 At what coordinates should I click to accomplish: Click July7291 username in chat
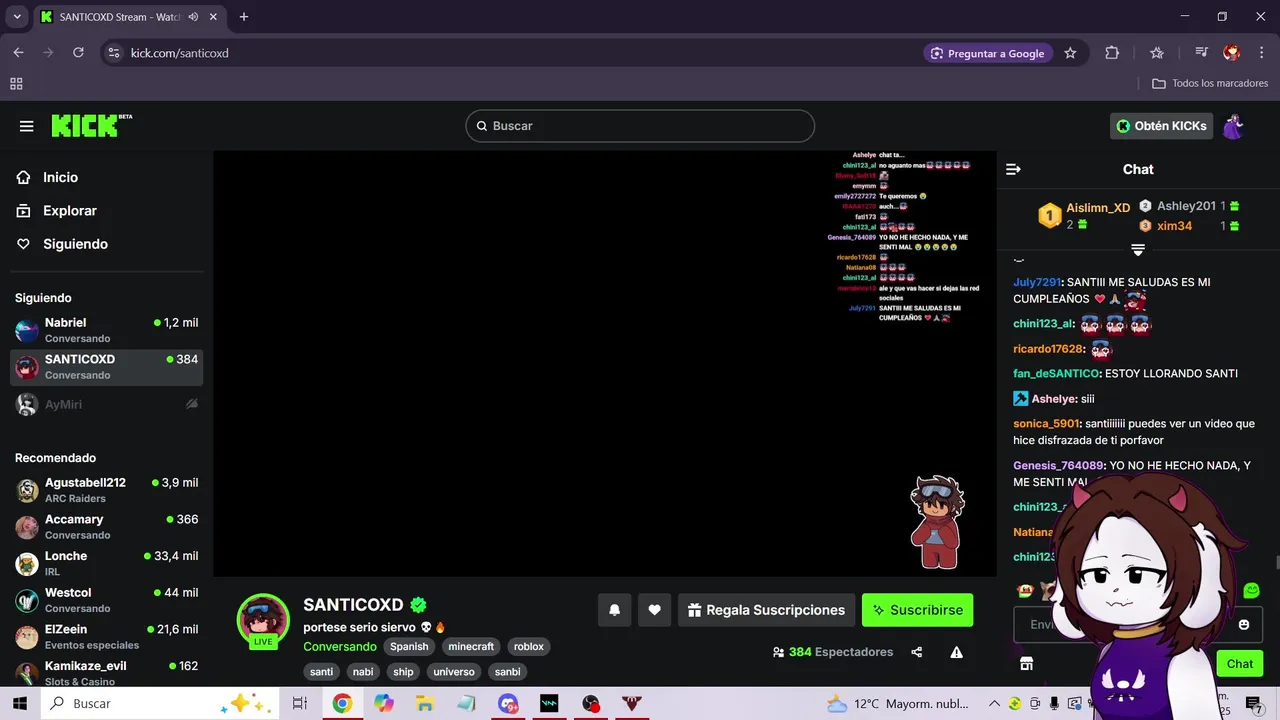pos(1037,282)
